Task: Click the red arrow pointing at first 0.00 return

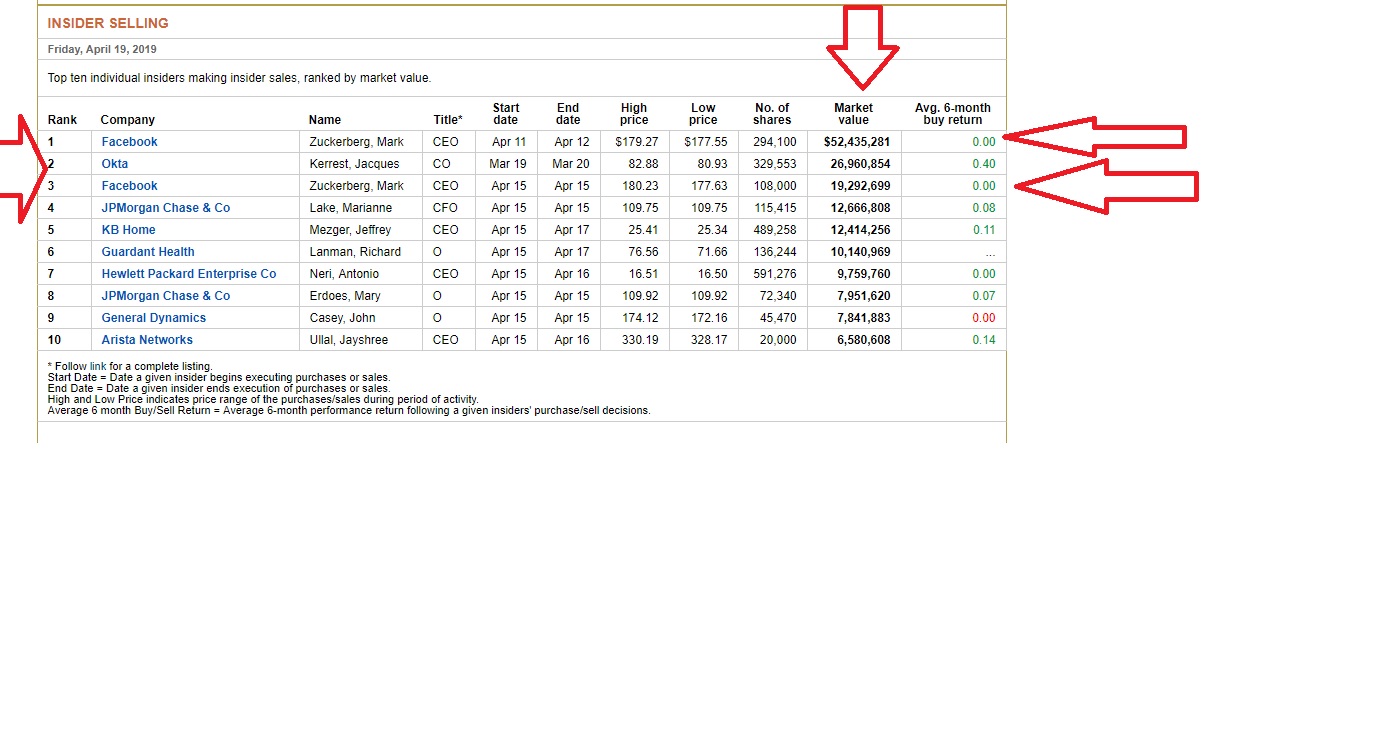Action: (x=1094, y=136)
